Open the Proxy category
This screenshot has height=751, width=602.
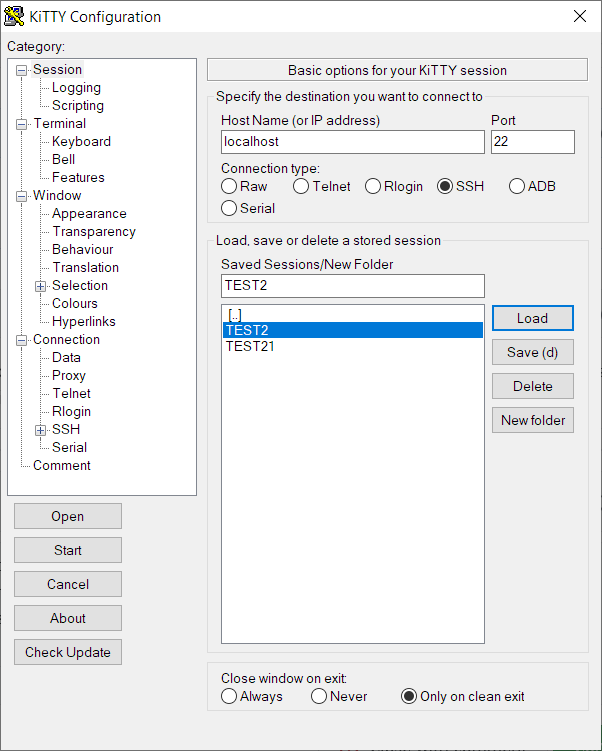69,376
